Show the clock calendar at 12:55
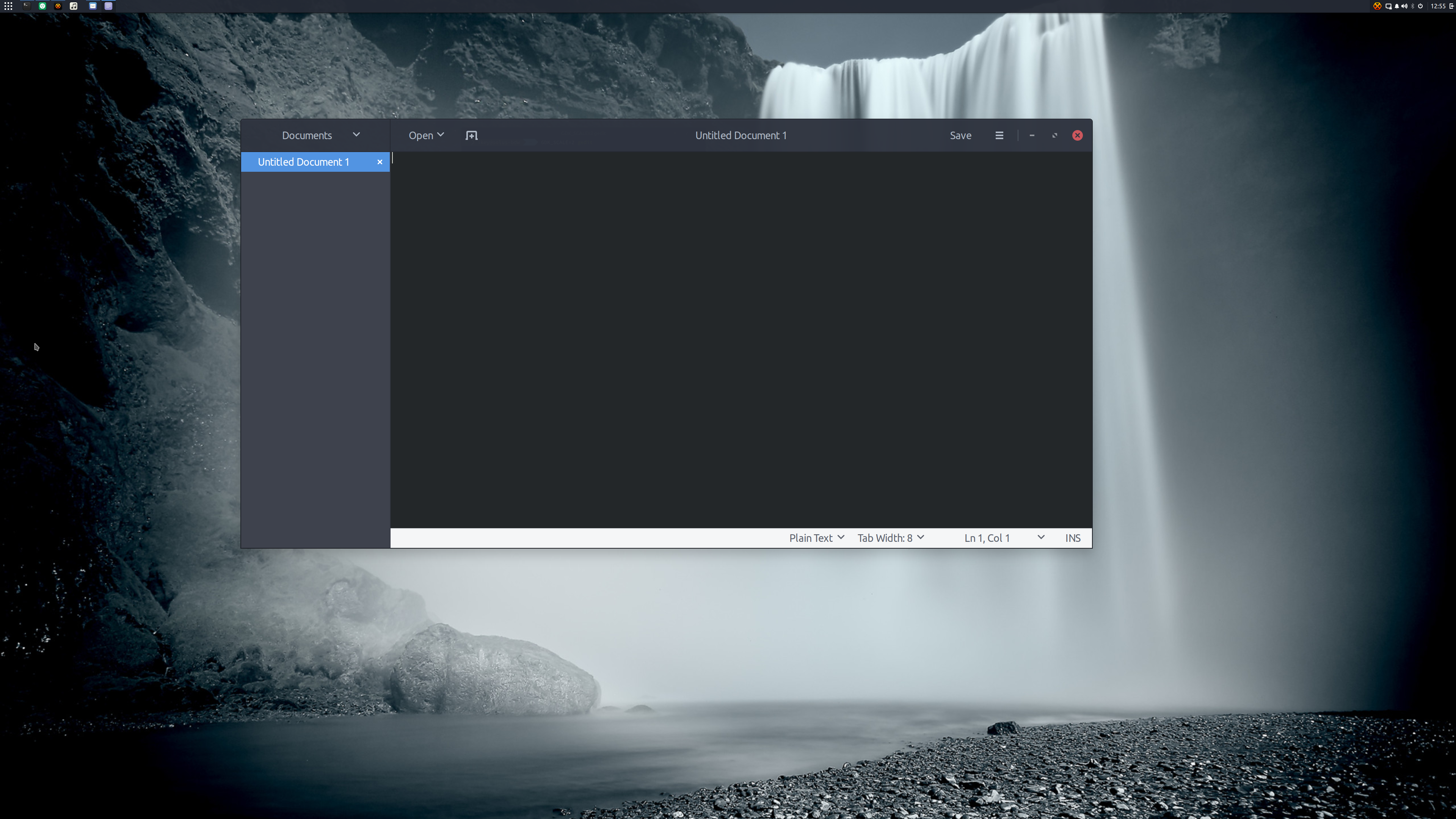 (1439, 6)
